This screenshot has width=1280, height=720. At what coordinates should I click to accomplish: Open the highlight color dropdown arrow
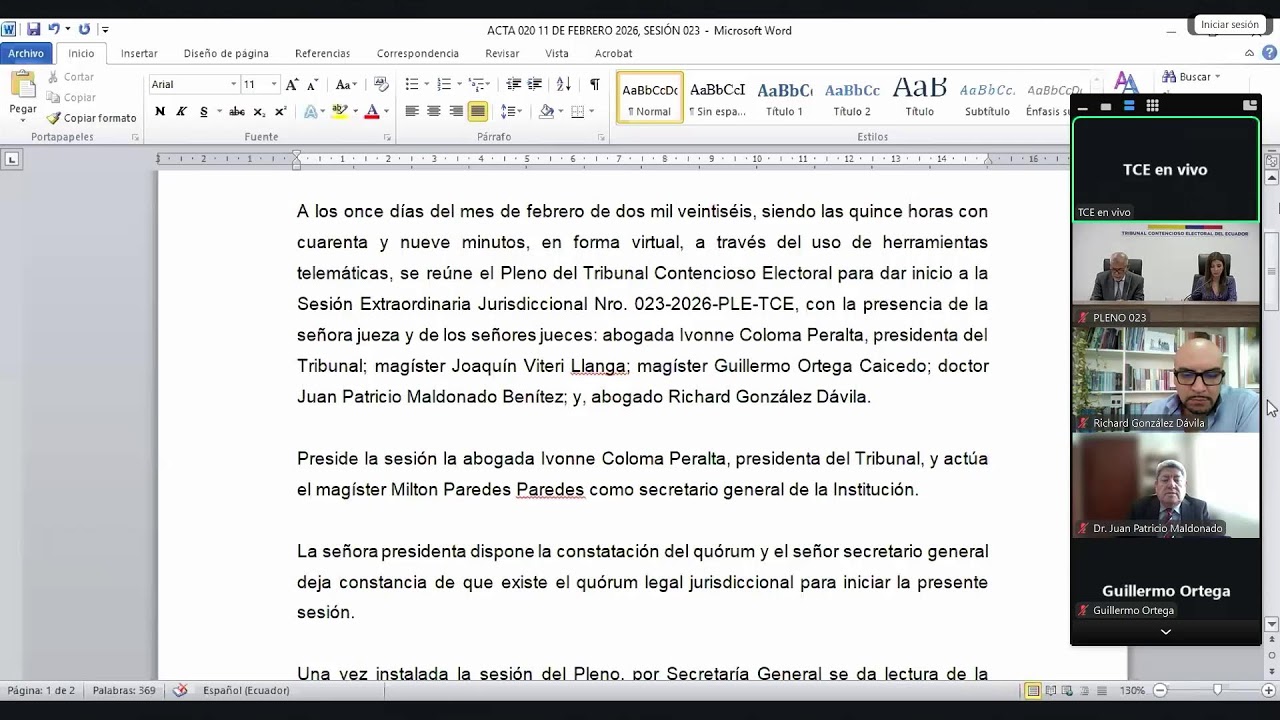pyautogui.click(x=354, y=112)
